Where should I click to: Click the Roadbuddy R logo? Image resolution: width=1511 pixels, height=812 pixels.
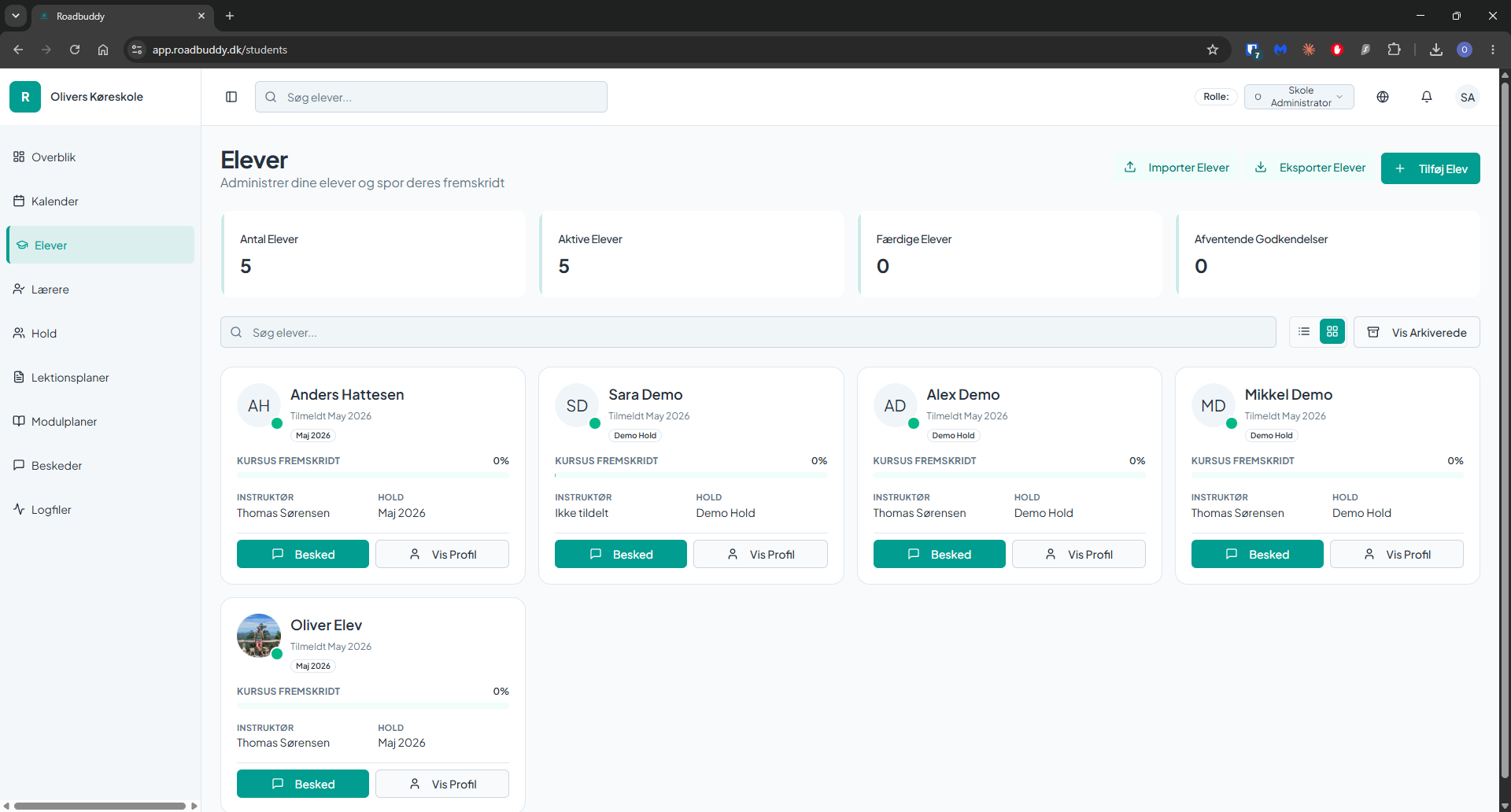25,97
